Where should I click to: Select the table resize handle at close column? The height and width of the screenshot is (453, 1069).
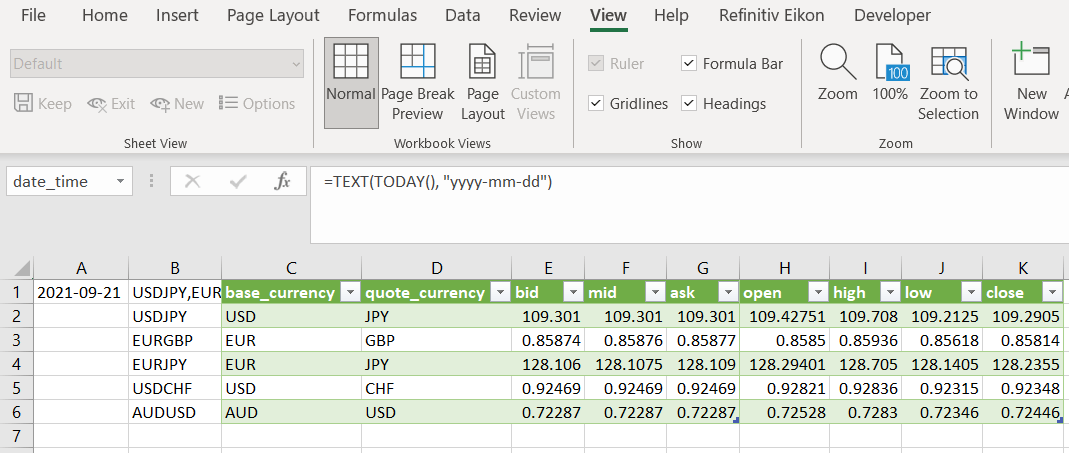tap(1061, 421)
